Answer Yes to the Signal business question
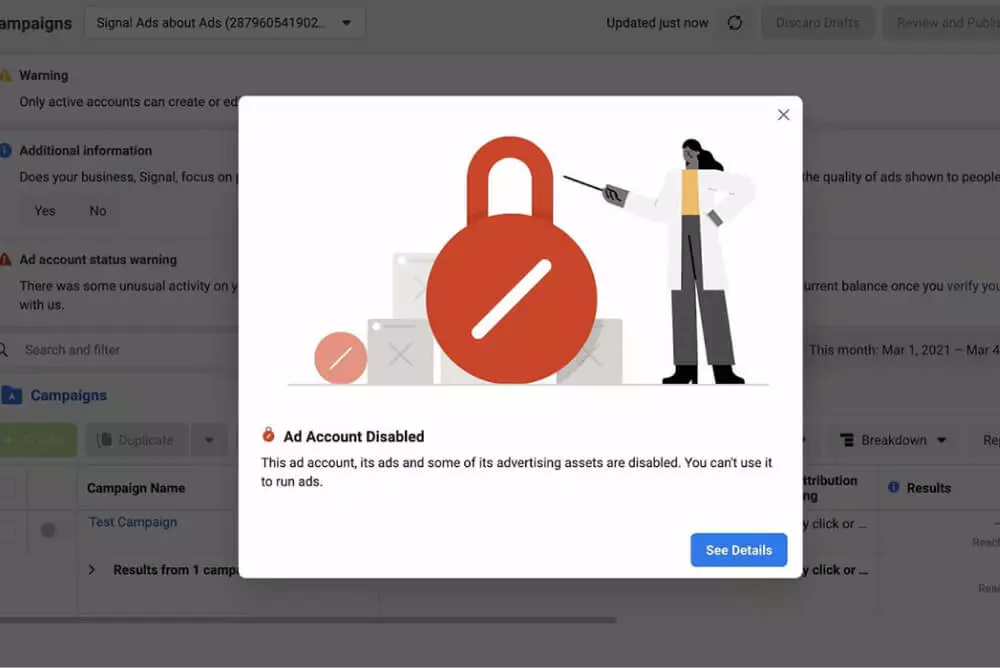Screen dimensions: 1000x668 [43, 210]
